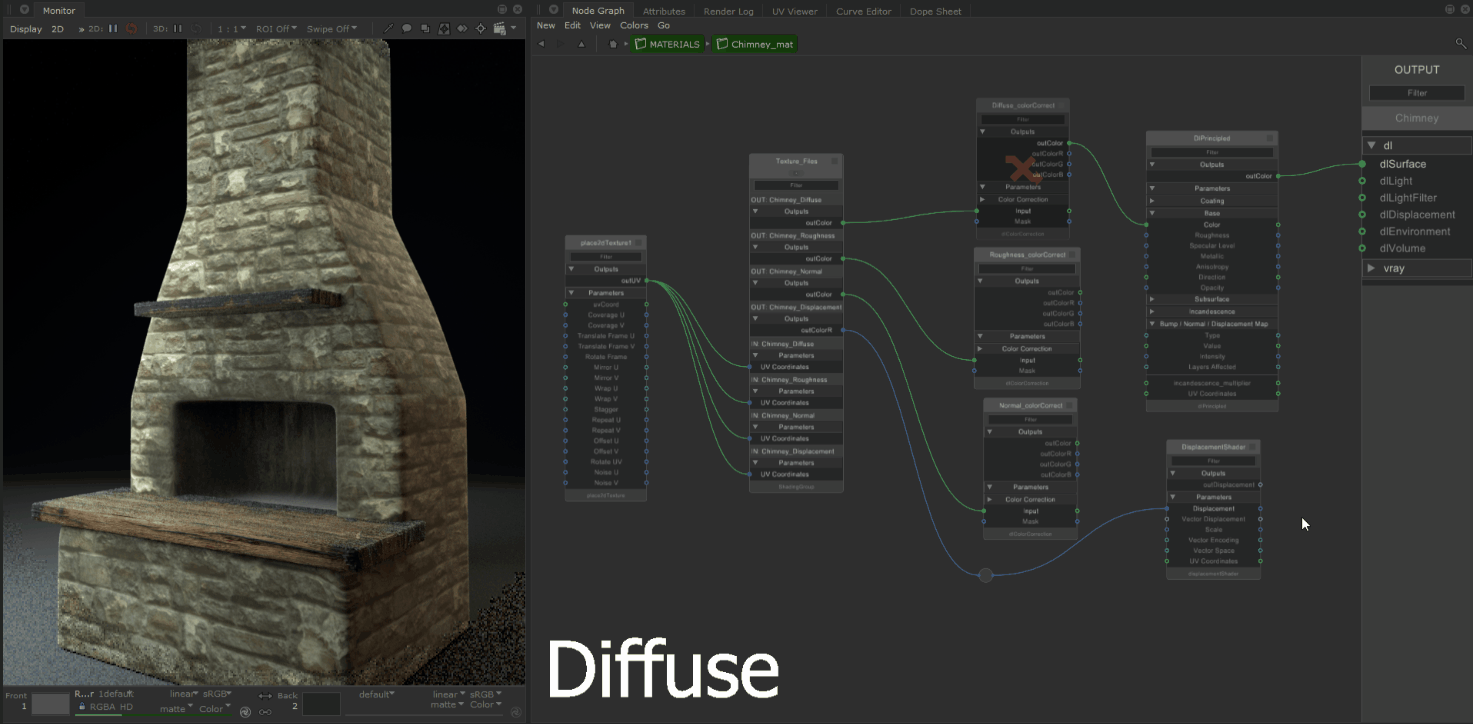The width and height of the screenshot is (1473, 724).
Task: Pause 2D rendering in the Monitor toolbar
Action: point(113,29)
